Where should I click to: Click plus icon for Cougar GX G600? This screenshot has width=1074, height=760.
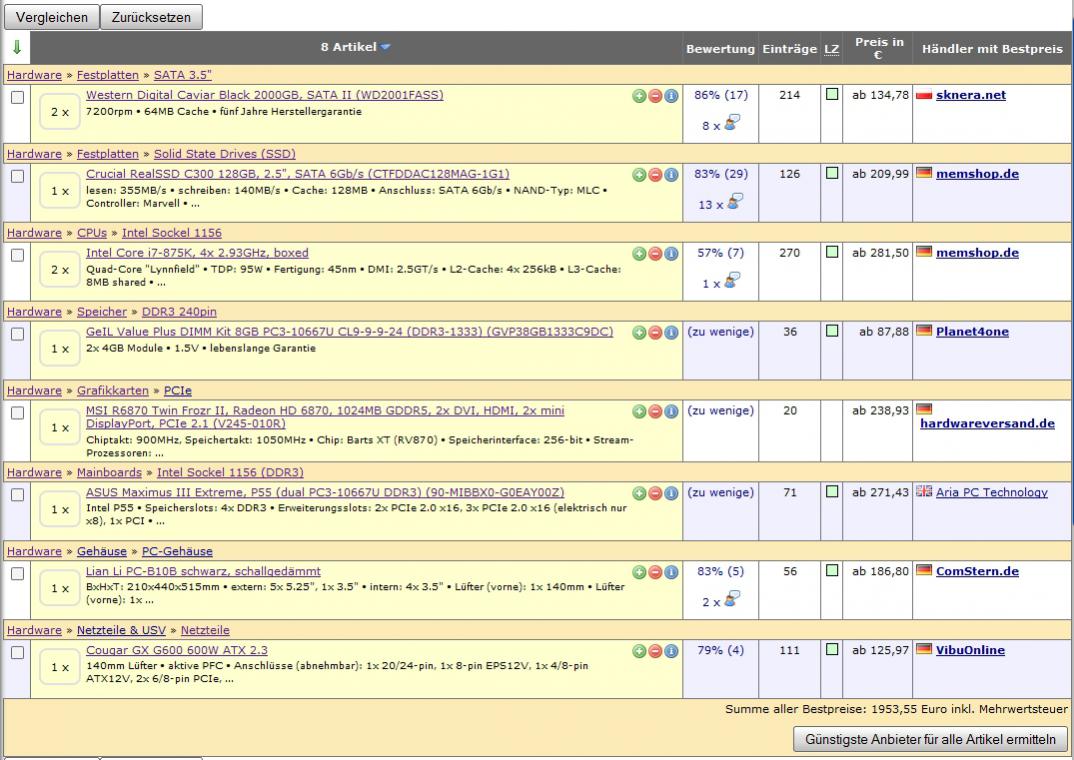point(639,650)
